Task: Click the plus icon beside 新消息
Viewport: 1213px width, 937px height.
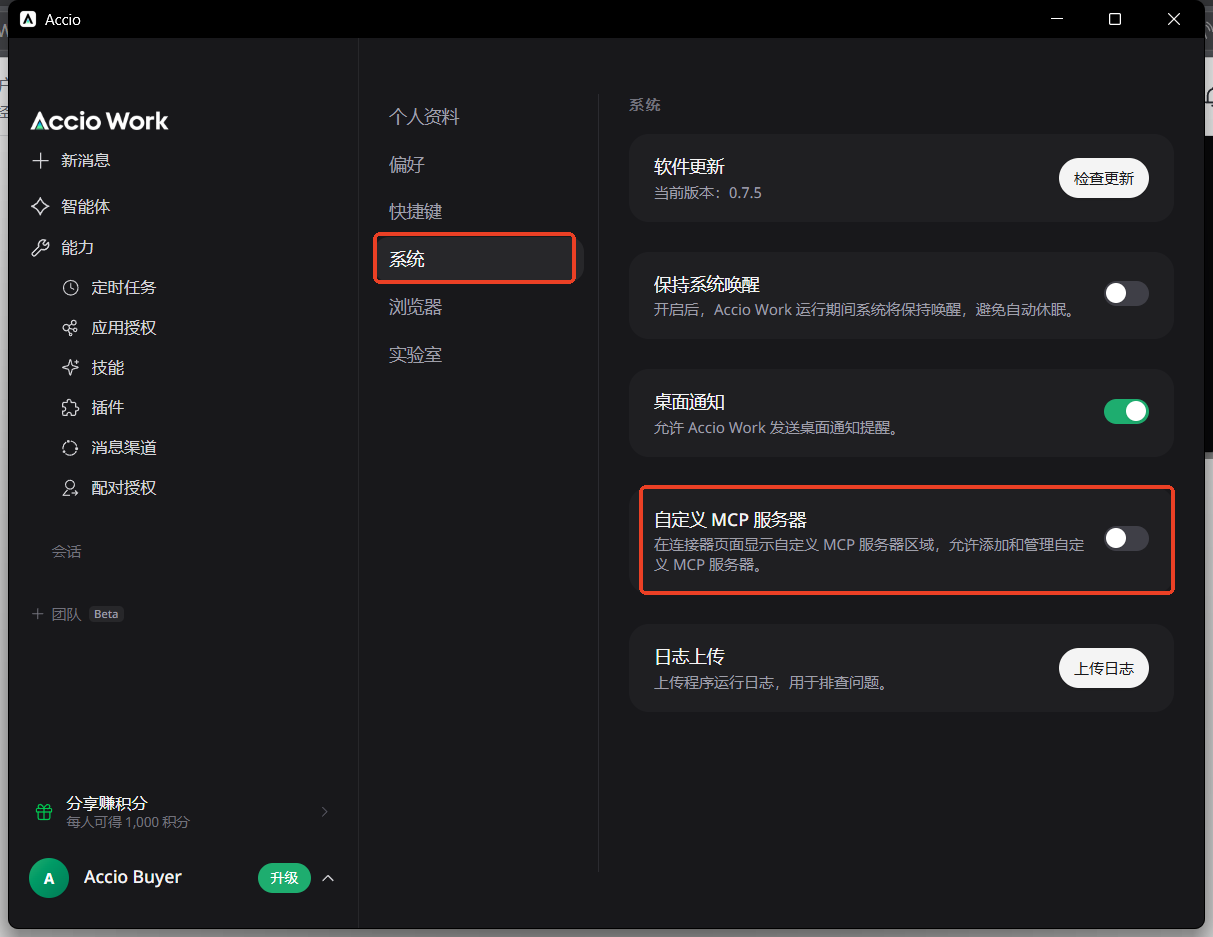Action: pos(40,160)
